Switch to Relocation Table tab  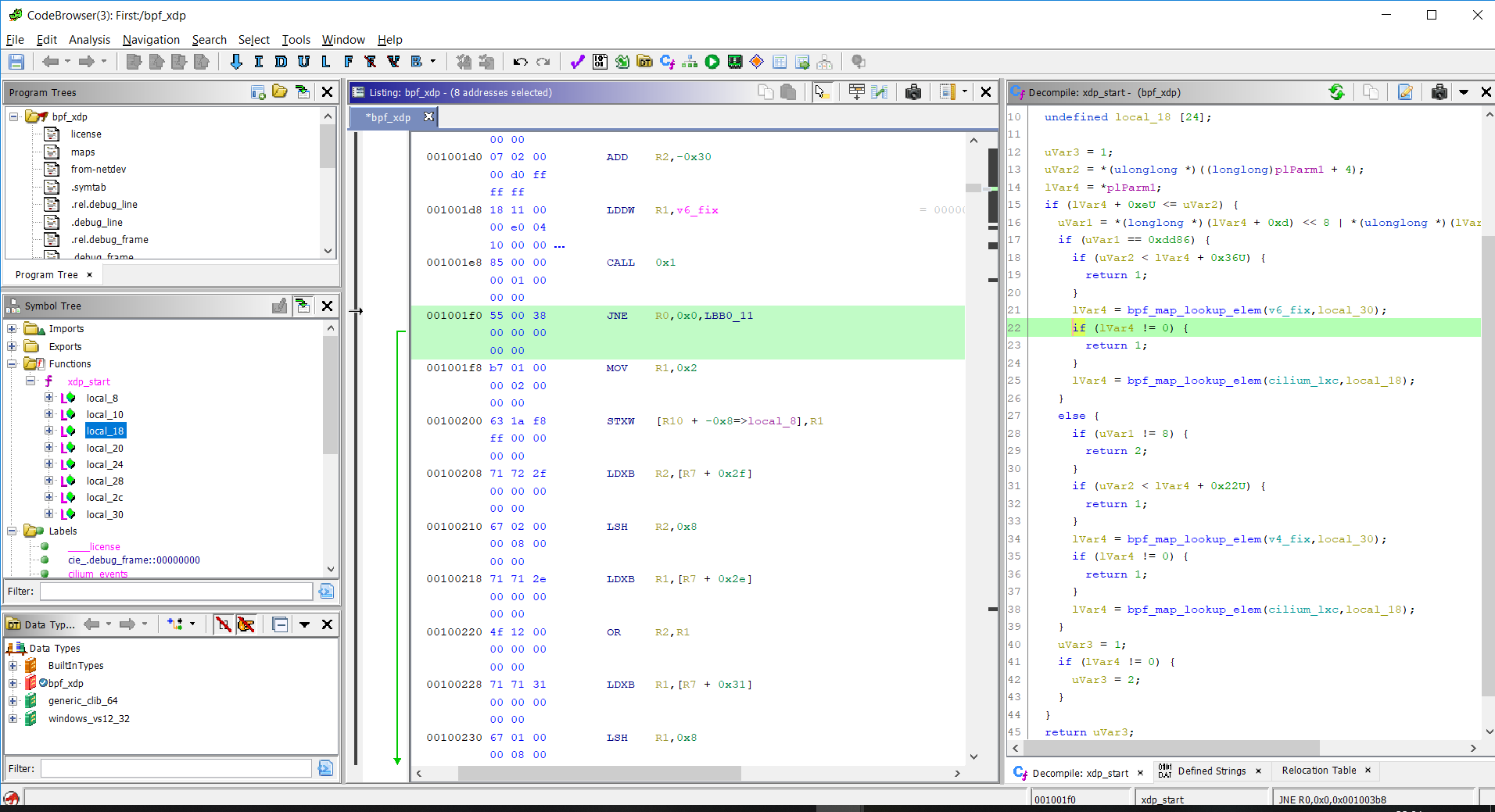point(1318,771)
